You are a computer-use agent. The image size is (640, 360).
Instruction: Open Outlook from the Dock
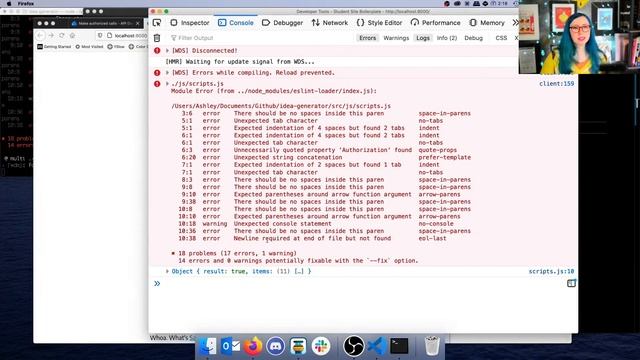click(x=230, y=346)
